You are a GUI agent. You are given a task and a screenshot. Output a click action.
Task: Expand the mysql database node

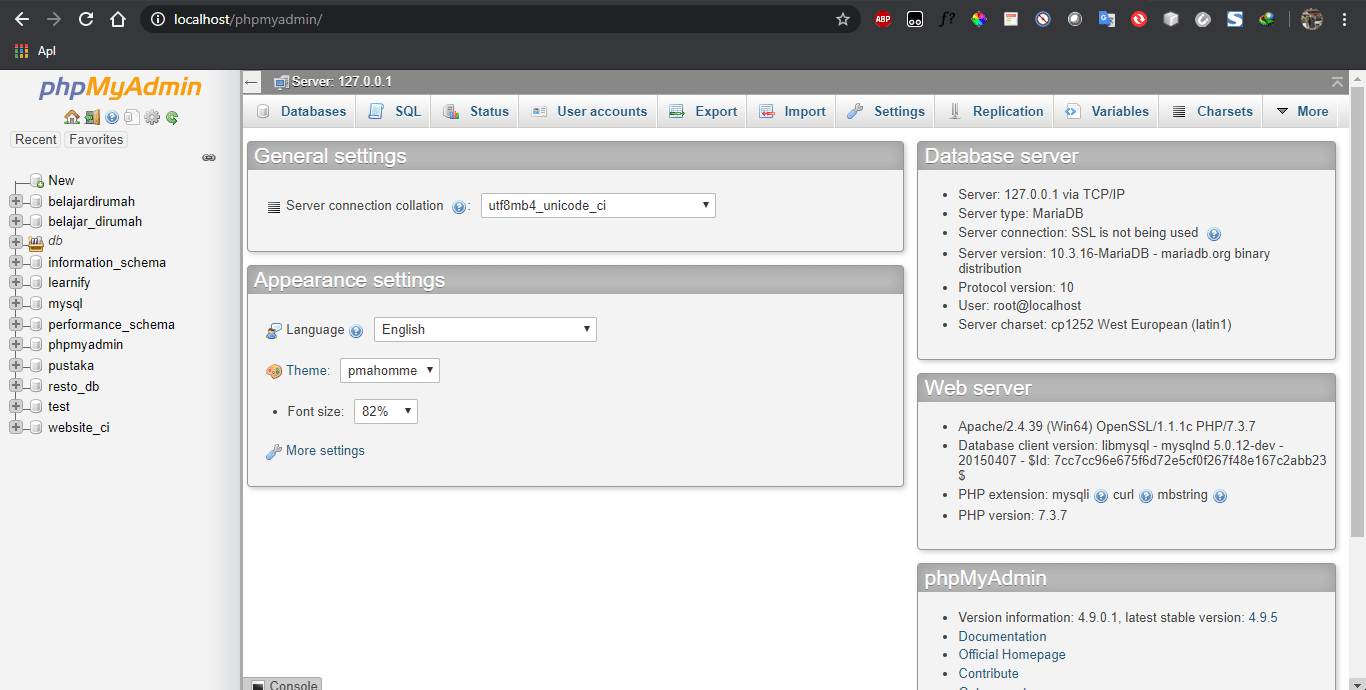[x=15, y=303]
